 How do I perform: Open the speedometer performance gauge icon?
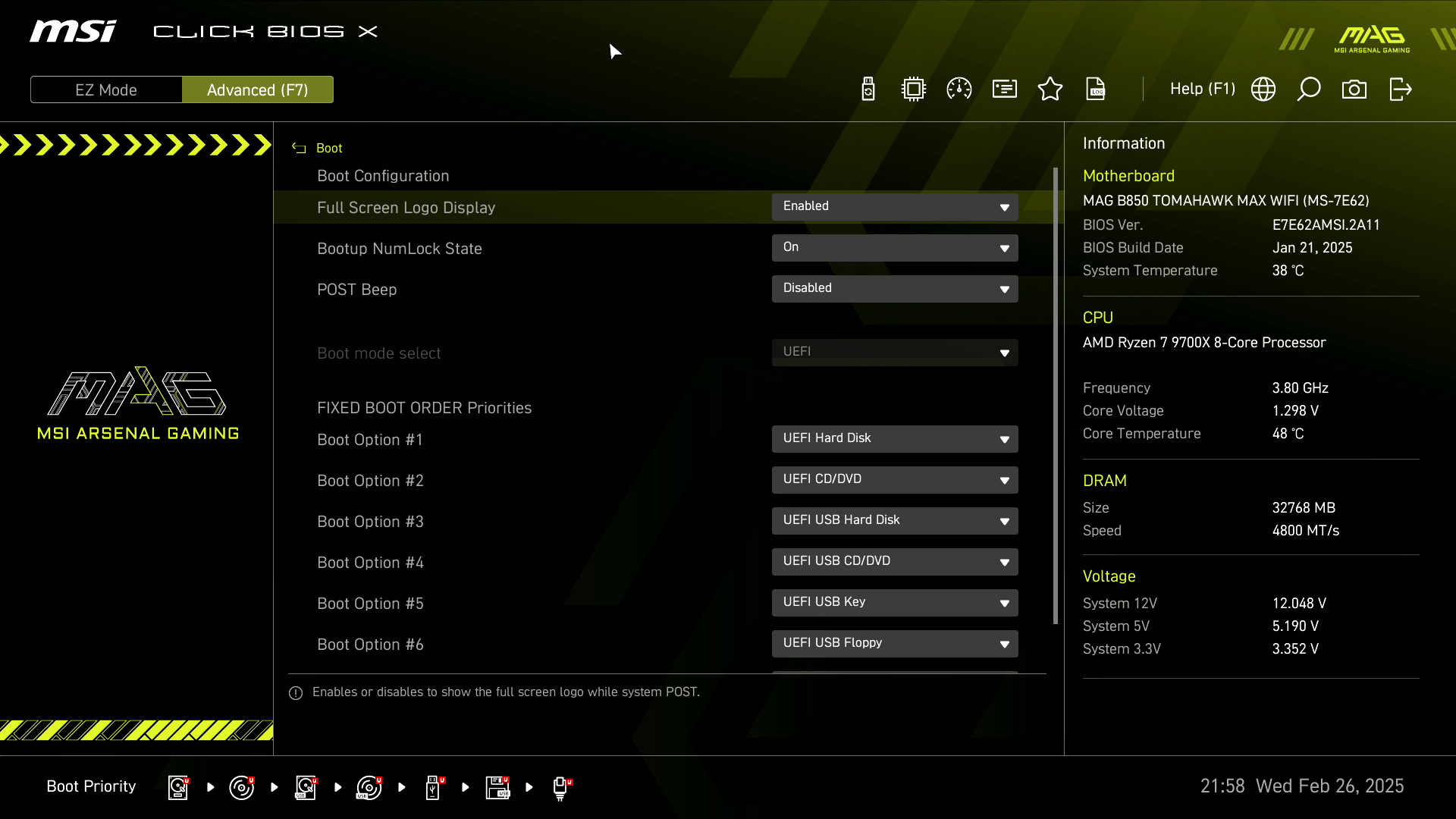click(x=959, y=89)
